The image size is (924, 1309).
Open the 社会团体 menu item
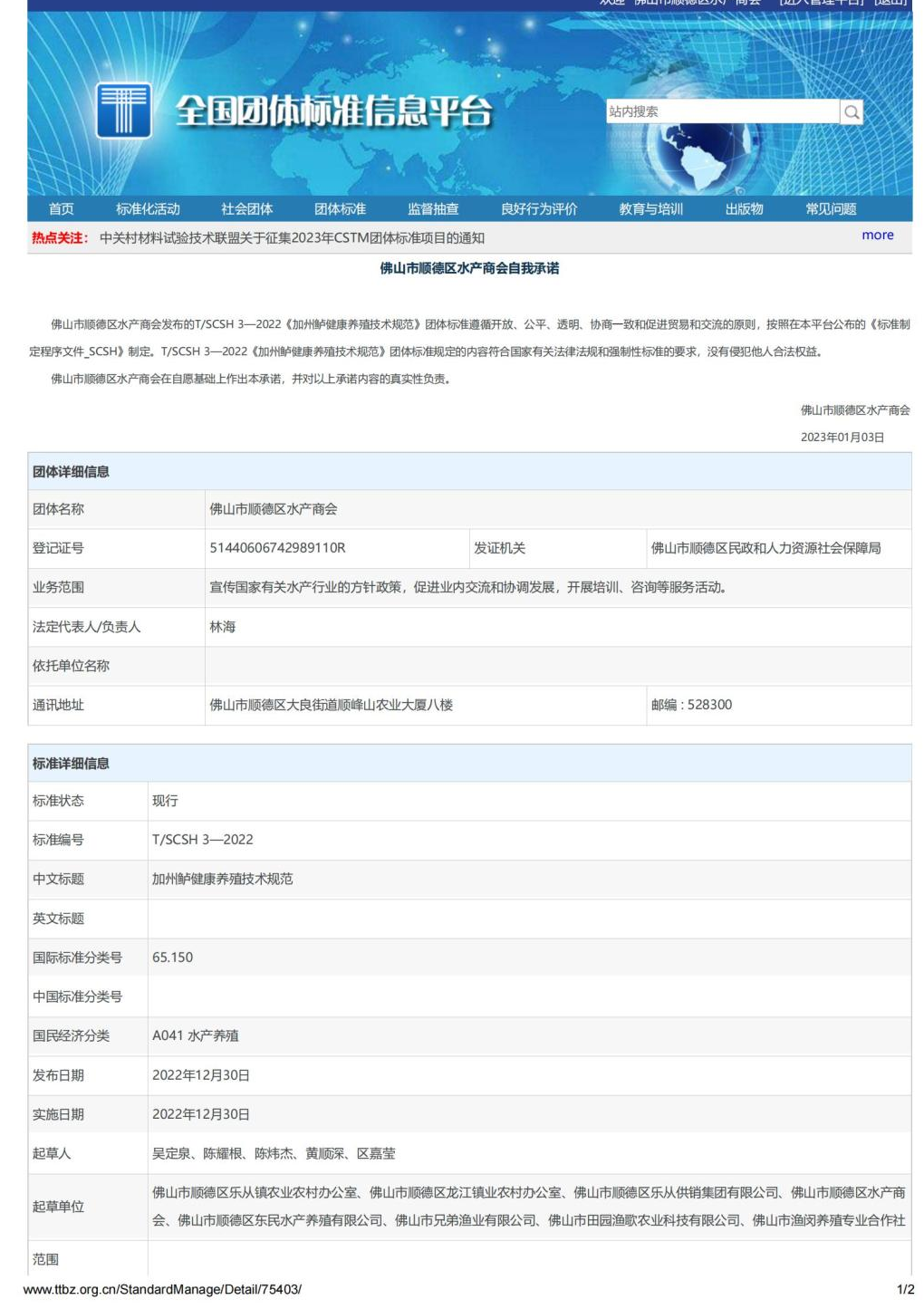(246, 209)
